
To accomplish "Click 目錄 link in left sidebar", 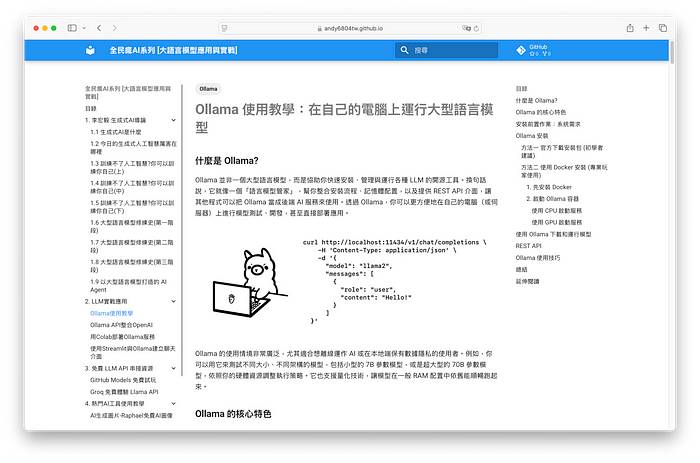I will click(91, 108).
